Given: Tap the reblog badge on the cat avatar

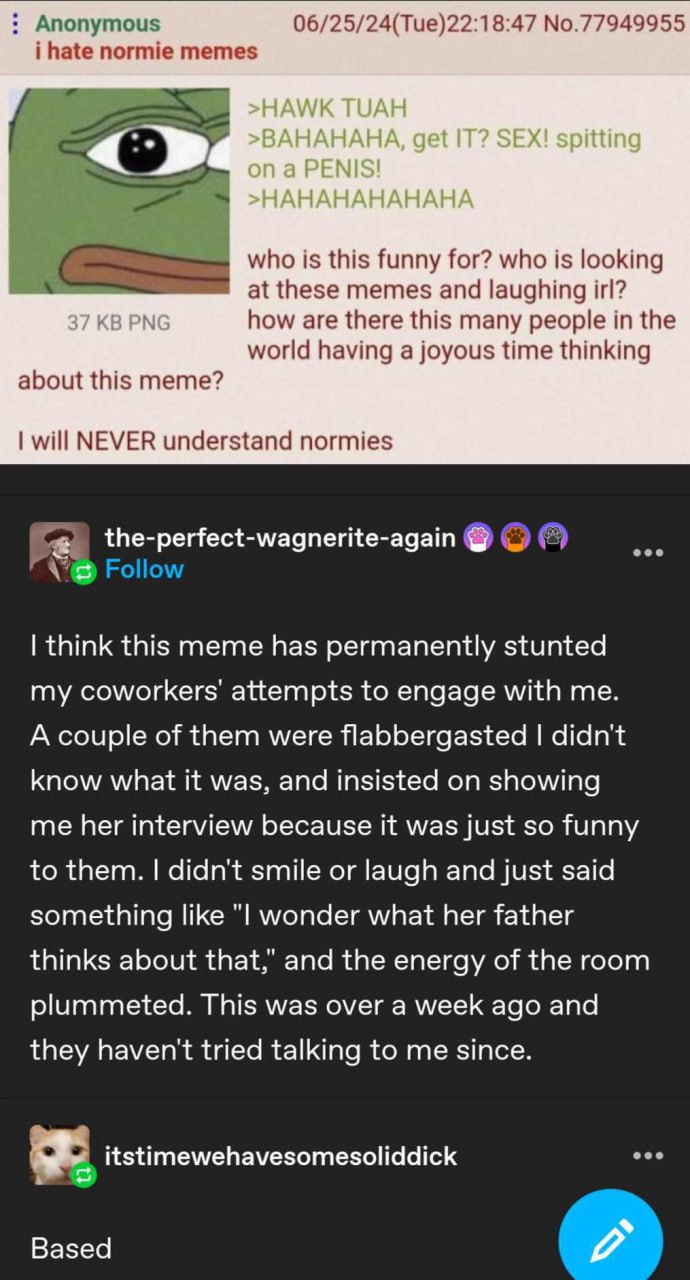Looking at the screenshot, I should (84, 1173).
